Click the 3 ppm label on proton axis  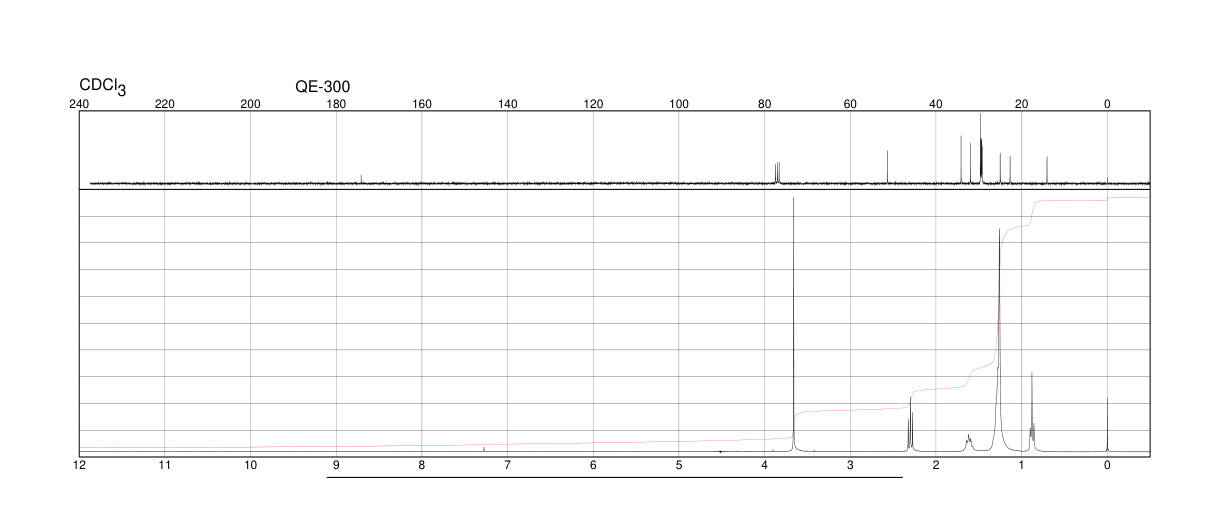tap(850, 465)
